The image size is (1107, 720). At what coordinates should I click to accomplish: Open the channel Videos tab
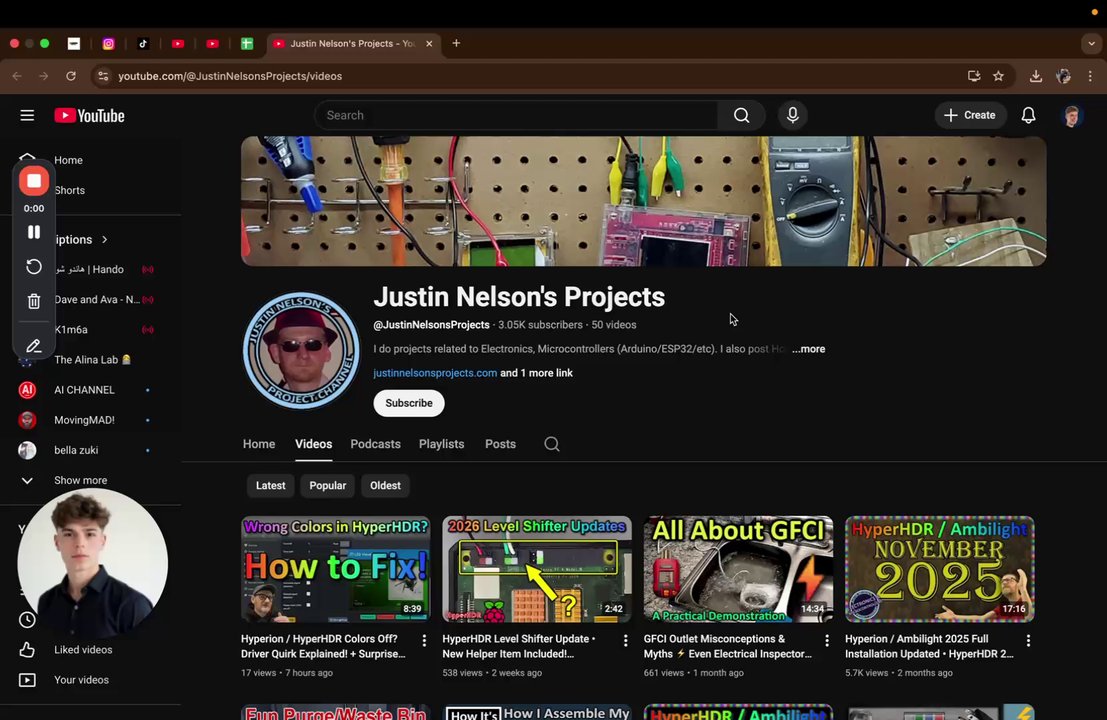point(313,444)
